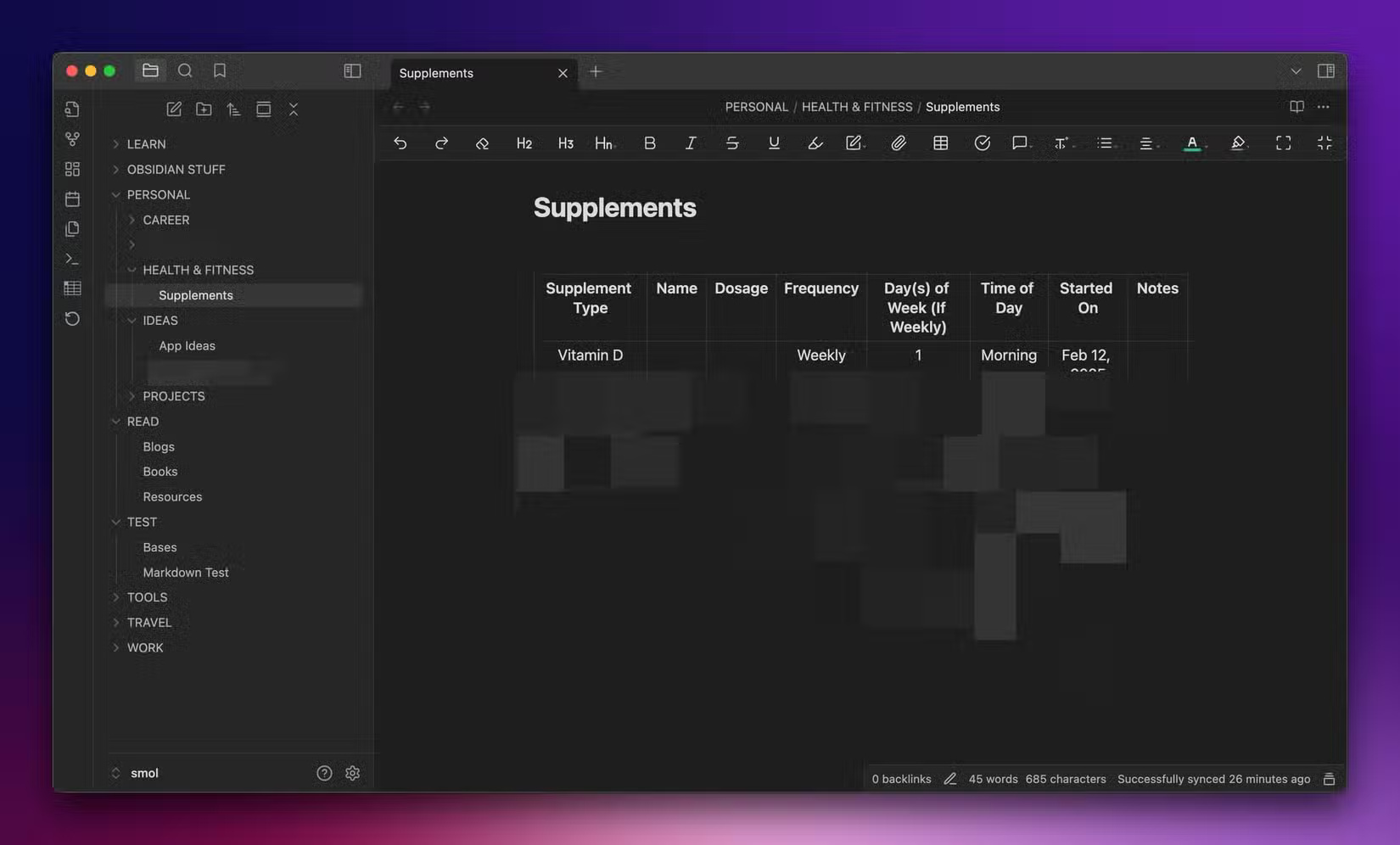Screen dimensions: 1400x845
Task: Undo the last edit
Action: pyautogui.click(x=400, y=143)
